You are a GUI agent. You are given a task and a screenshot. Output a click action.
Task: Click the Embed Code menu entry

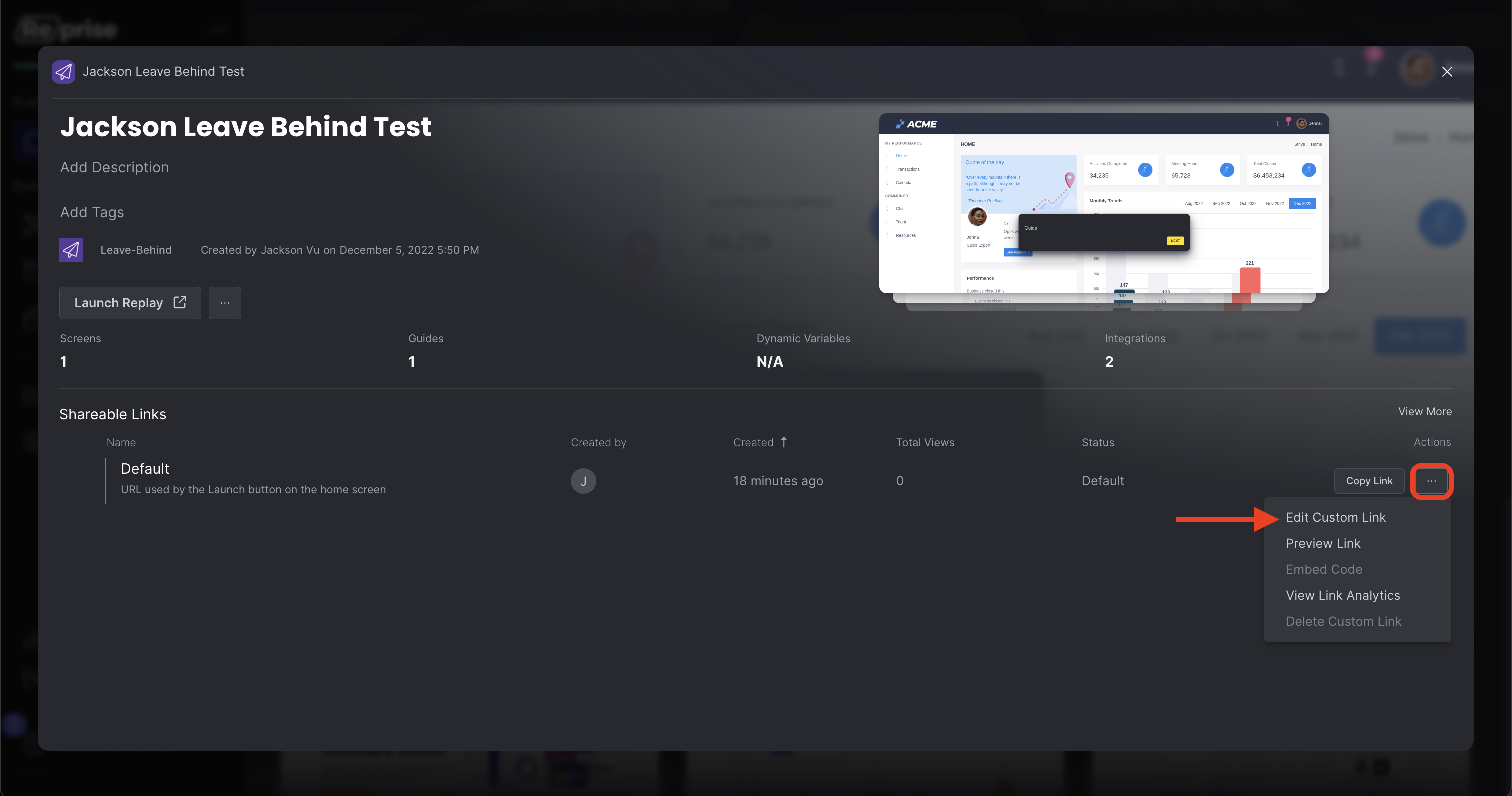click(1324, 569)
